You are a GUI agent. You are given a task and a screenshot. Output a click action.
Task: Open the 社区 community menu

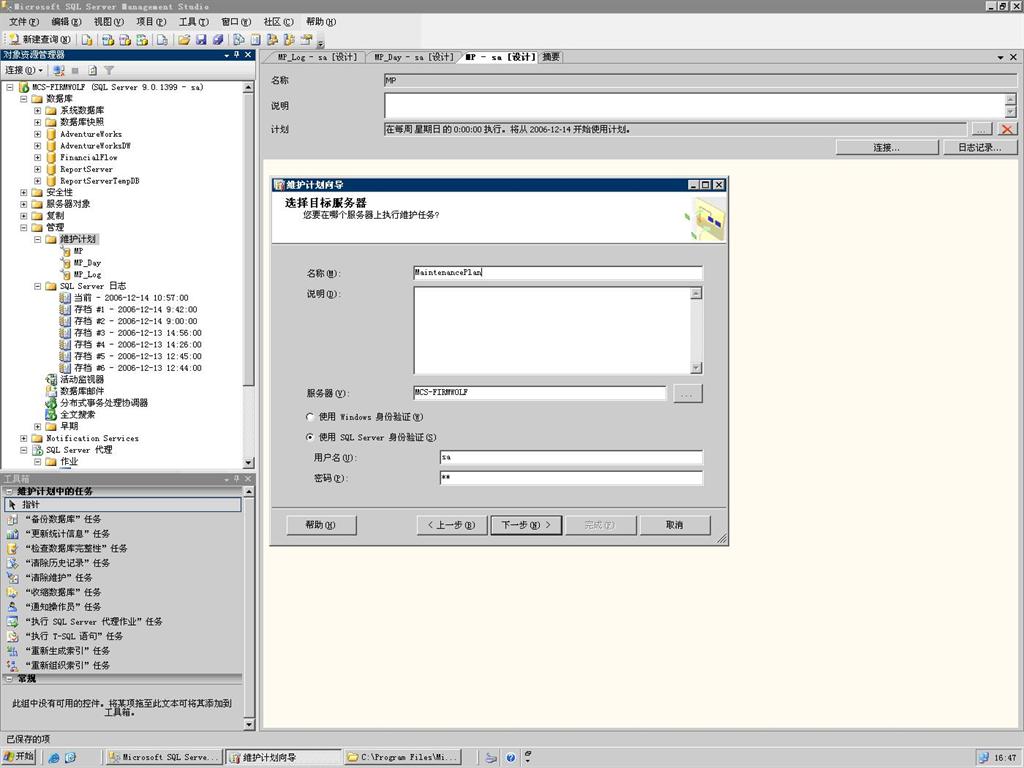click(278, 22)
